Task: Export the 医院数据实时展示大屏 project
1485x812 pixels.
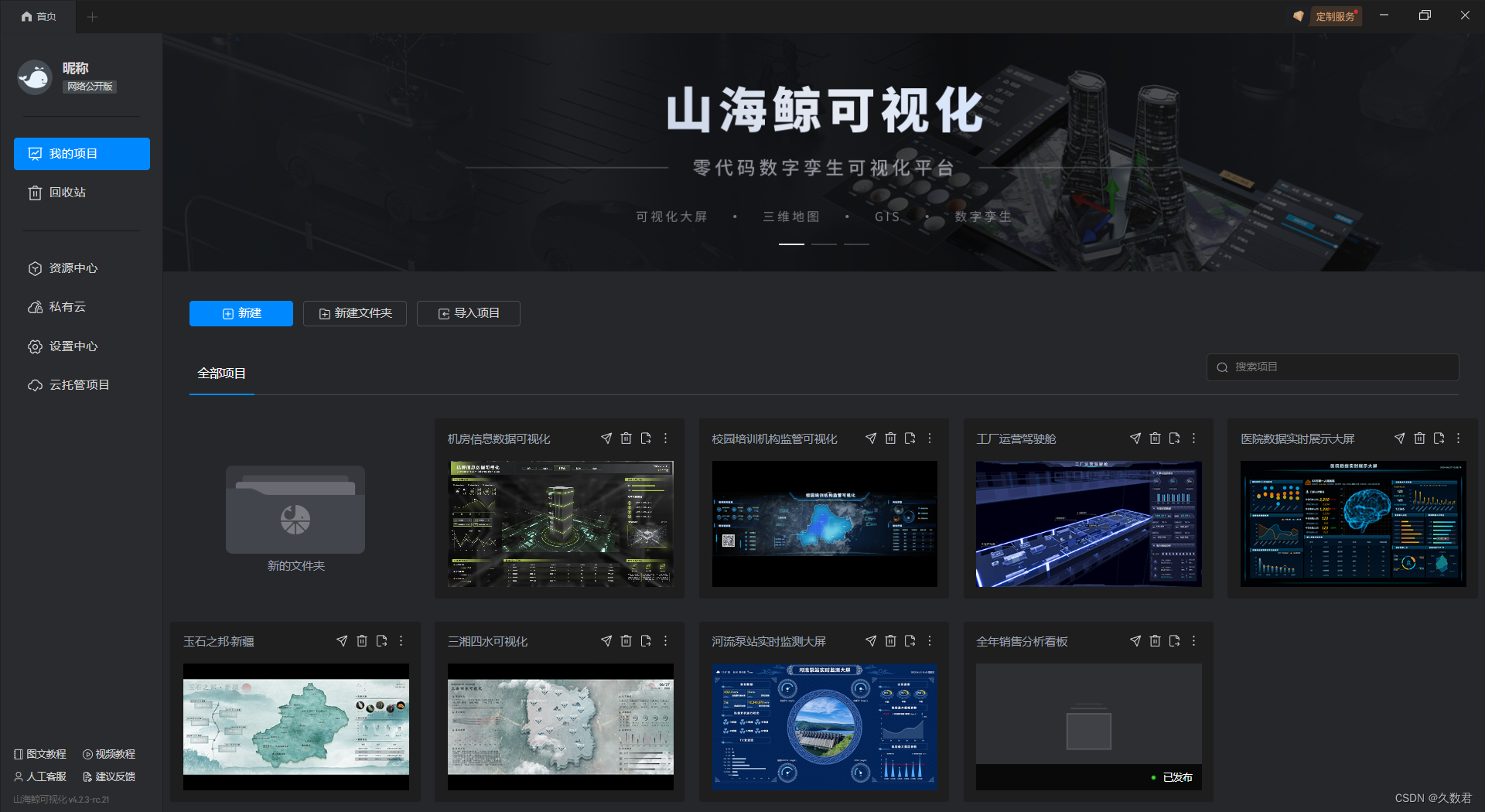Action: click(1439, 438)
